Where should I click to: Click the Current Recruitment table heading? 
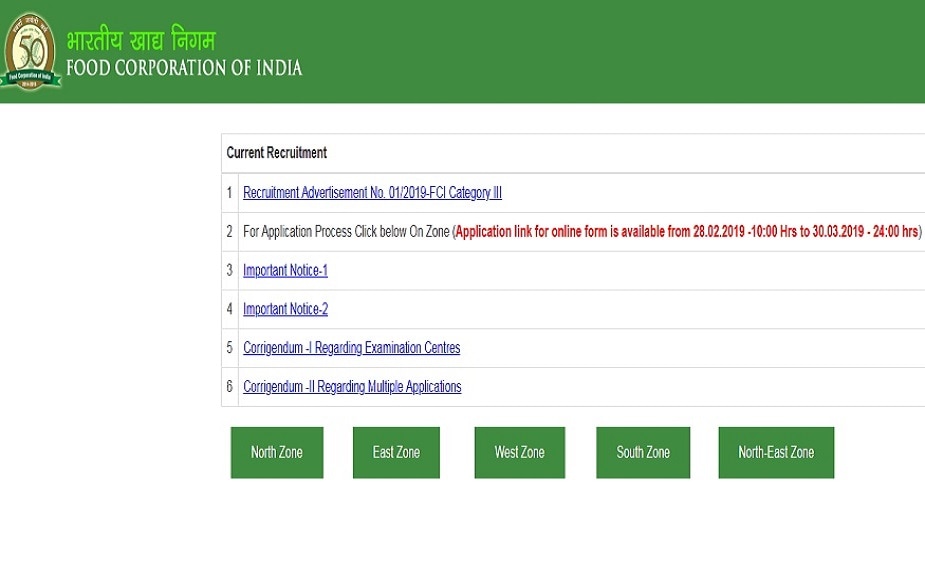[277, 153]
